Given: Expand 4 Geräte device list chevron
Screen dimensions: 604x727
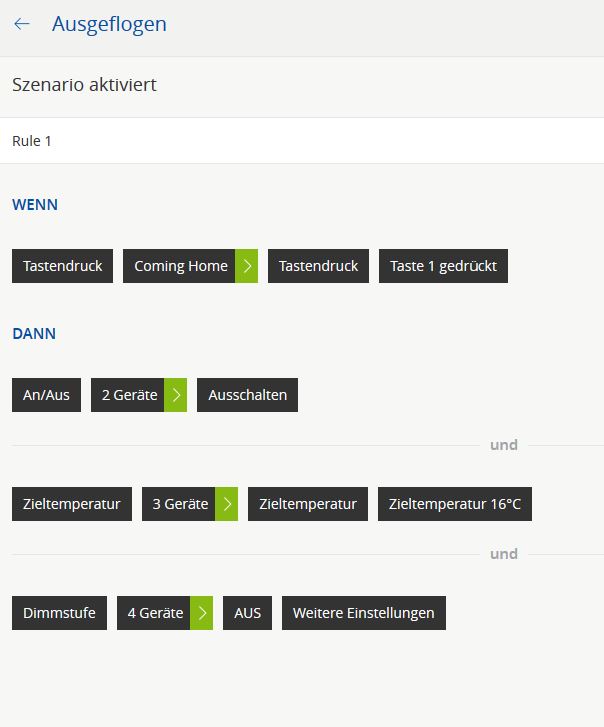Looking at the screenshot, I should point(201,613).
